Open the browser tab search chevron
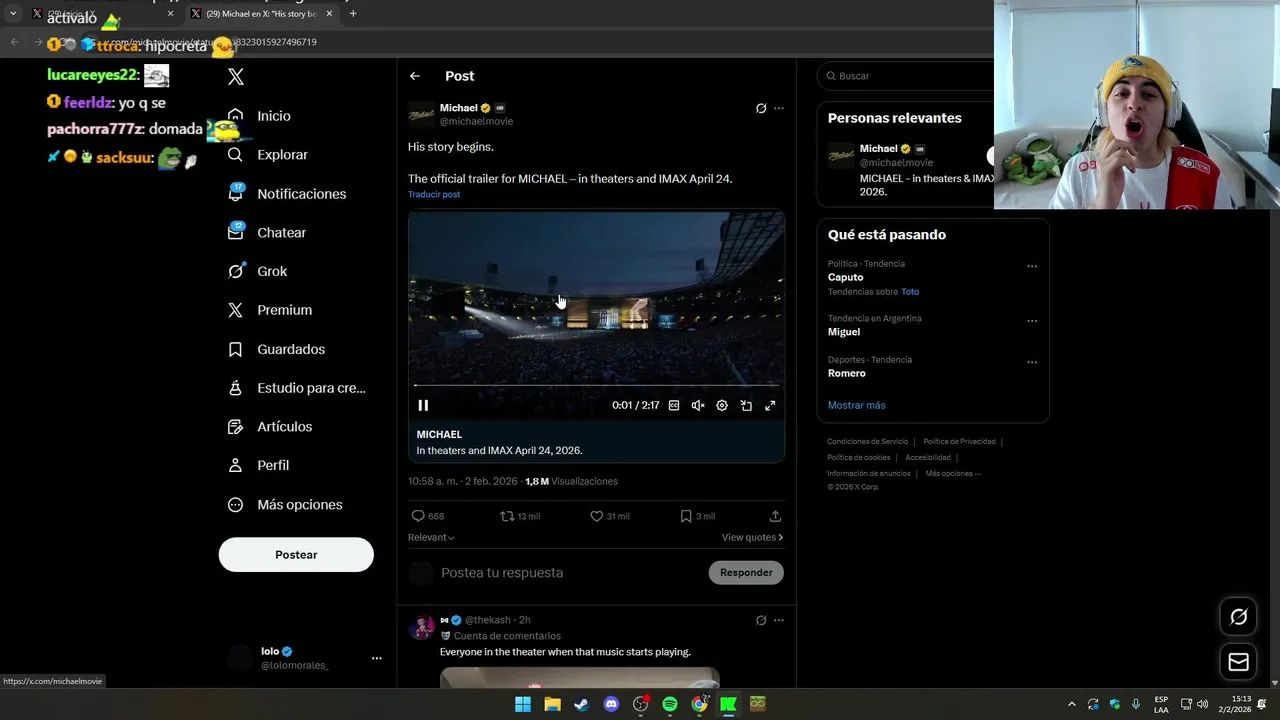The image size is (1280, 720). (13, 14)
